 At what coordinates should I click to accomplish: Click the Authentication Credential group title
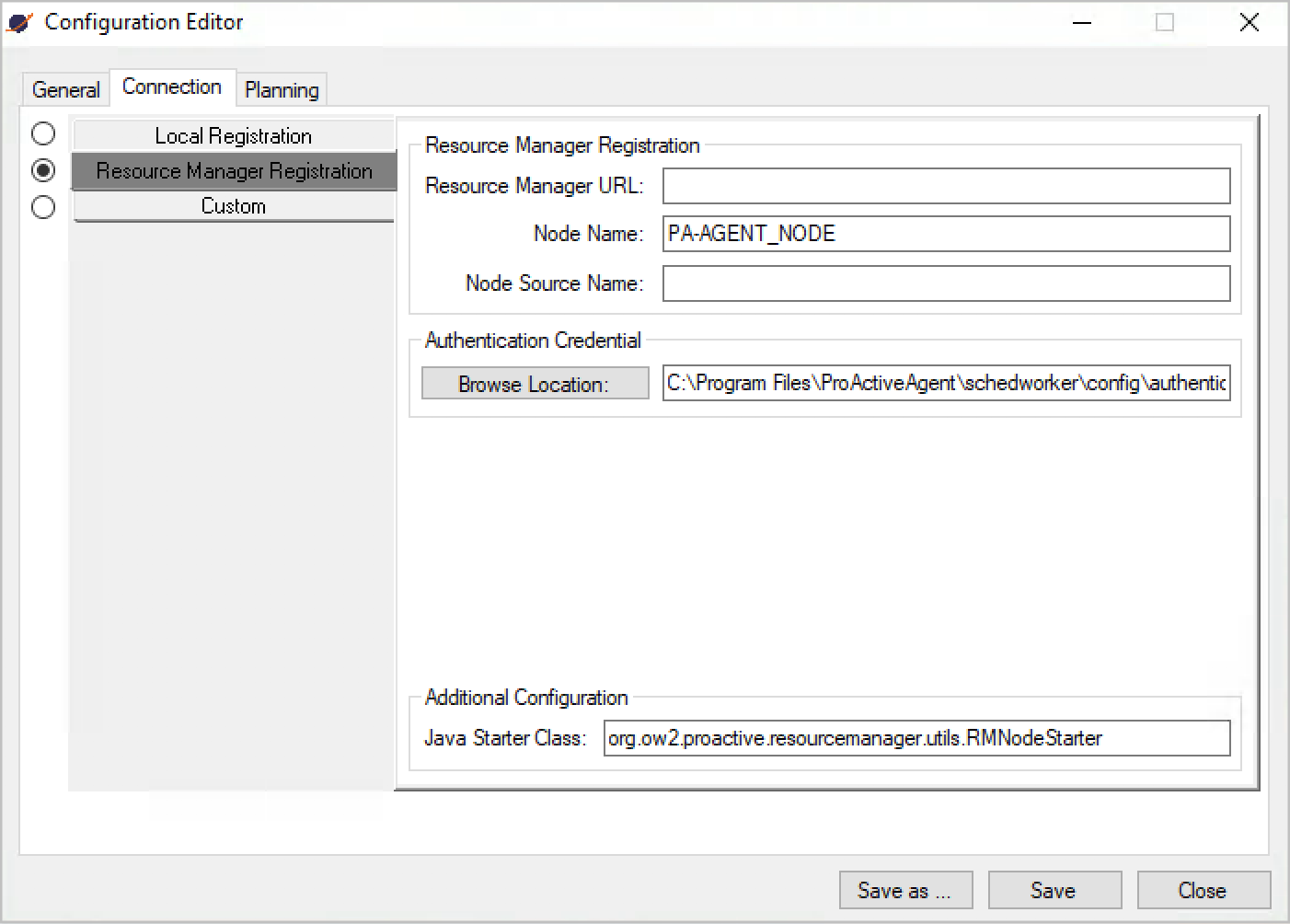(x=533, y=341)
